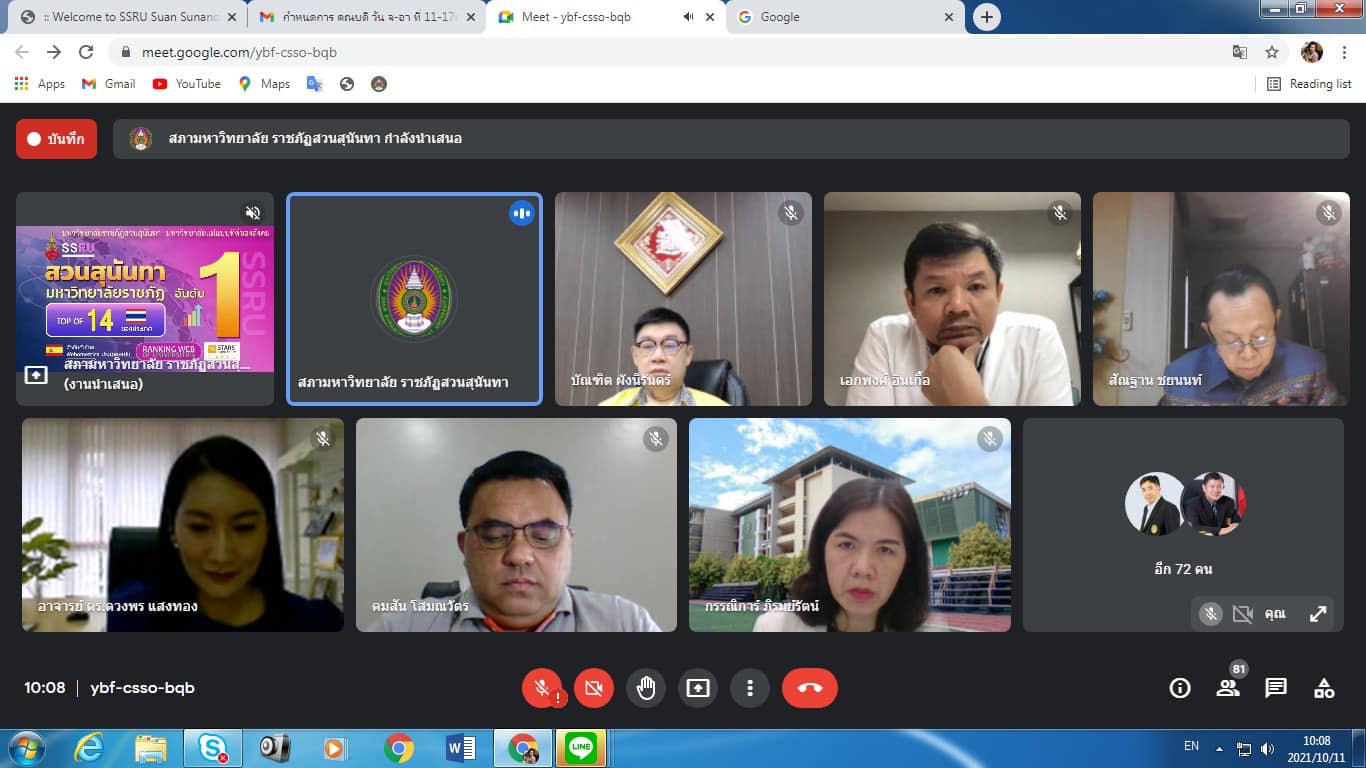Open more options three-dot menu
Viewport: 1366px width, 768px height.
pyautogui.click(x=749, y=688)
